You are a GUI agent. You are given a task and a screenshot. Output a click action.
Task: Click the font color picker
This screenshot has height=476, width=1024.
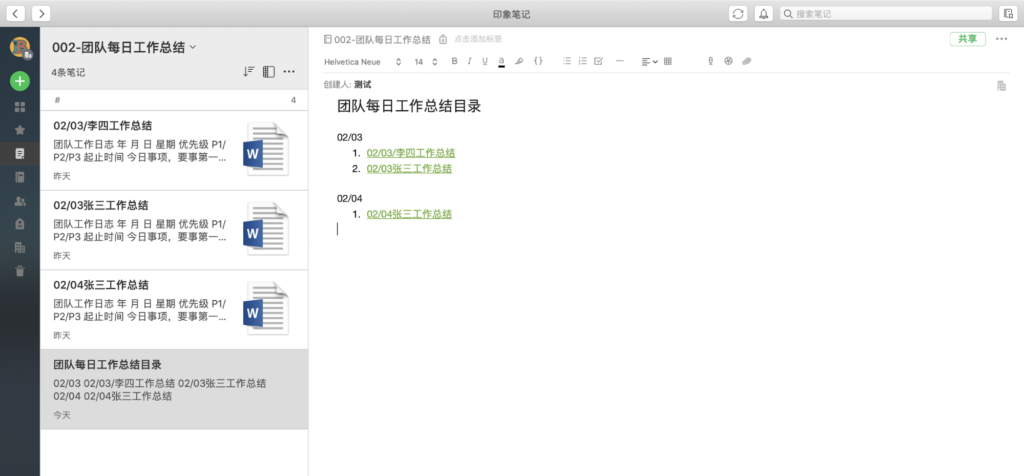501,61
